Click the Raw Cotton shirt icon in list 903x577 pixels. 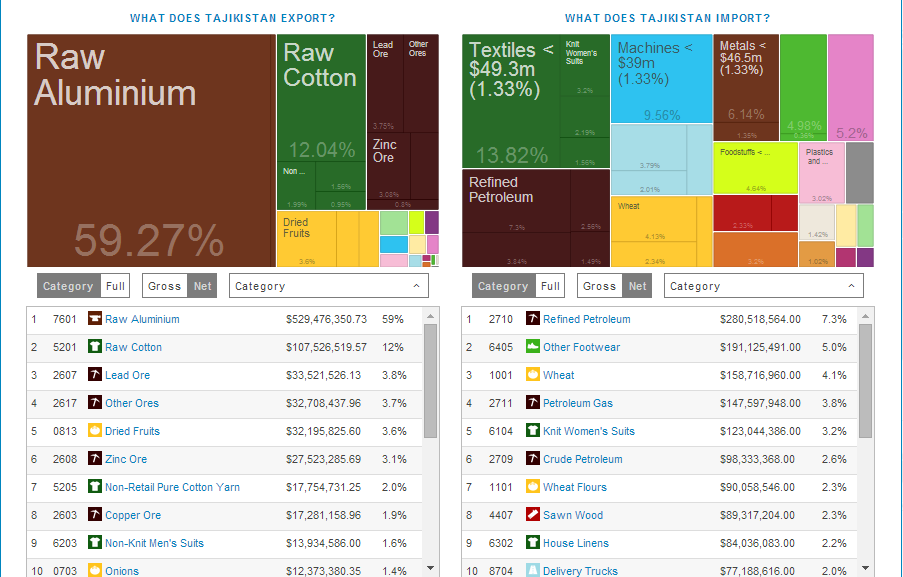click(94, 348)
